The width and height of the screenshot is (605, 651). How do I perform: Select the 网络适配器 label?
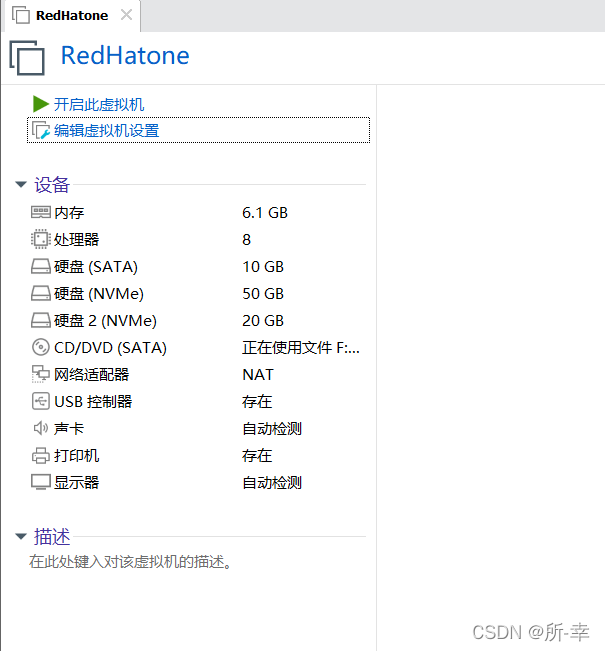click(x=92, y=374)
